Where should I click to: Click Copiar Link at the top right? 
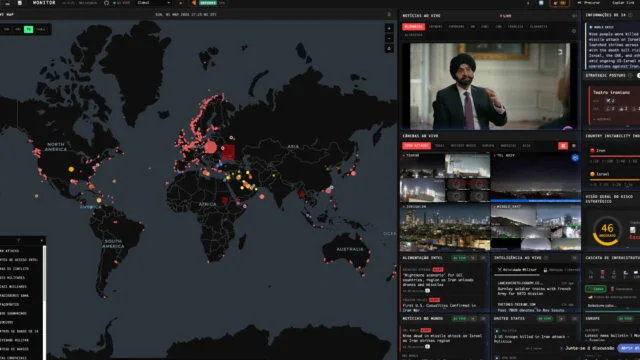[623, 3]
